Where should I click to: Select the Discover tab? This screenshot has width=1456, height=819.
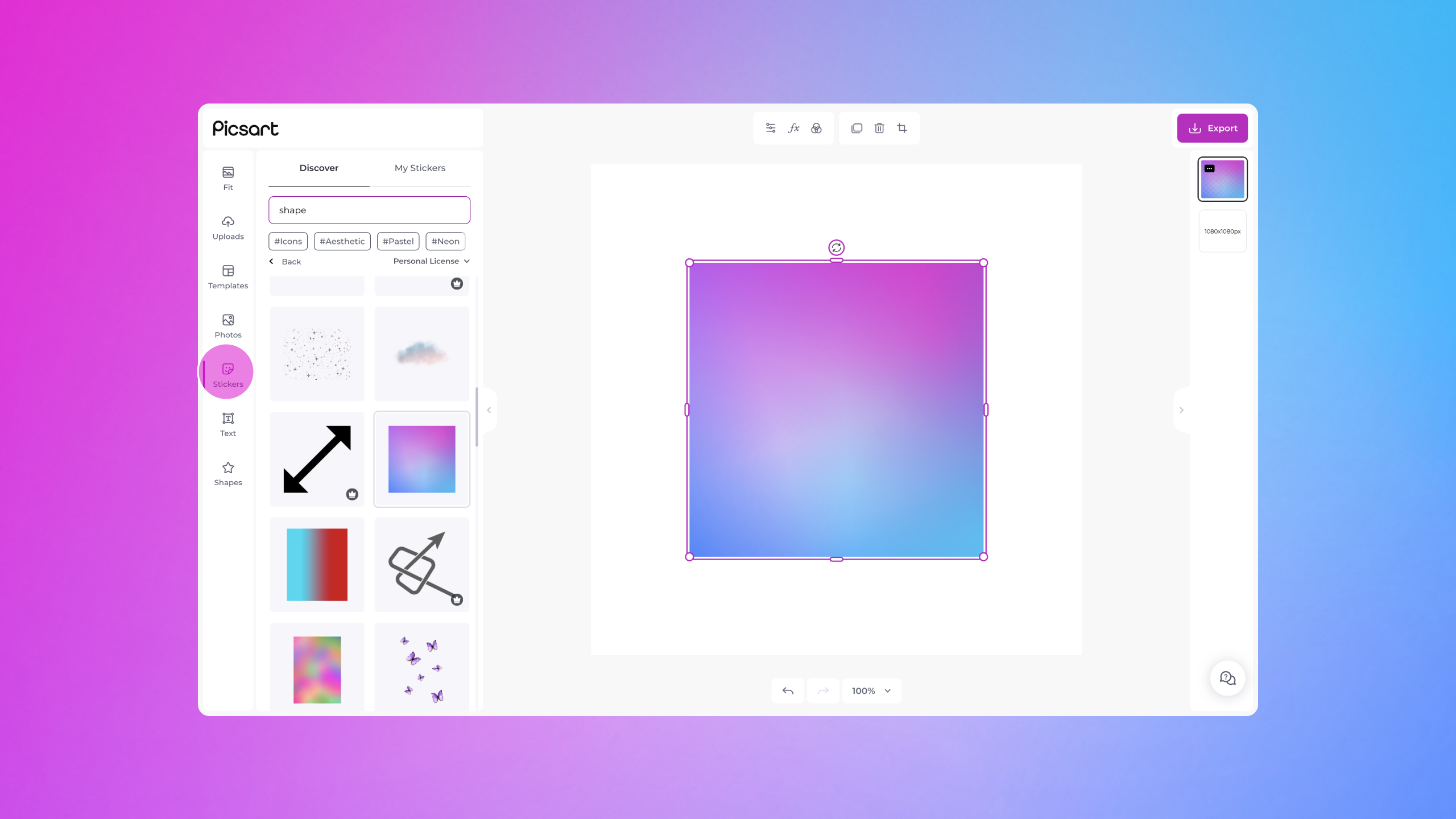(x=318, y=168)
